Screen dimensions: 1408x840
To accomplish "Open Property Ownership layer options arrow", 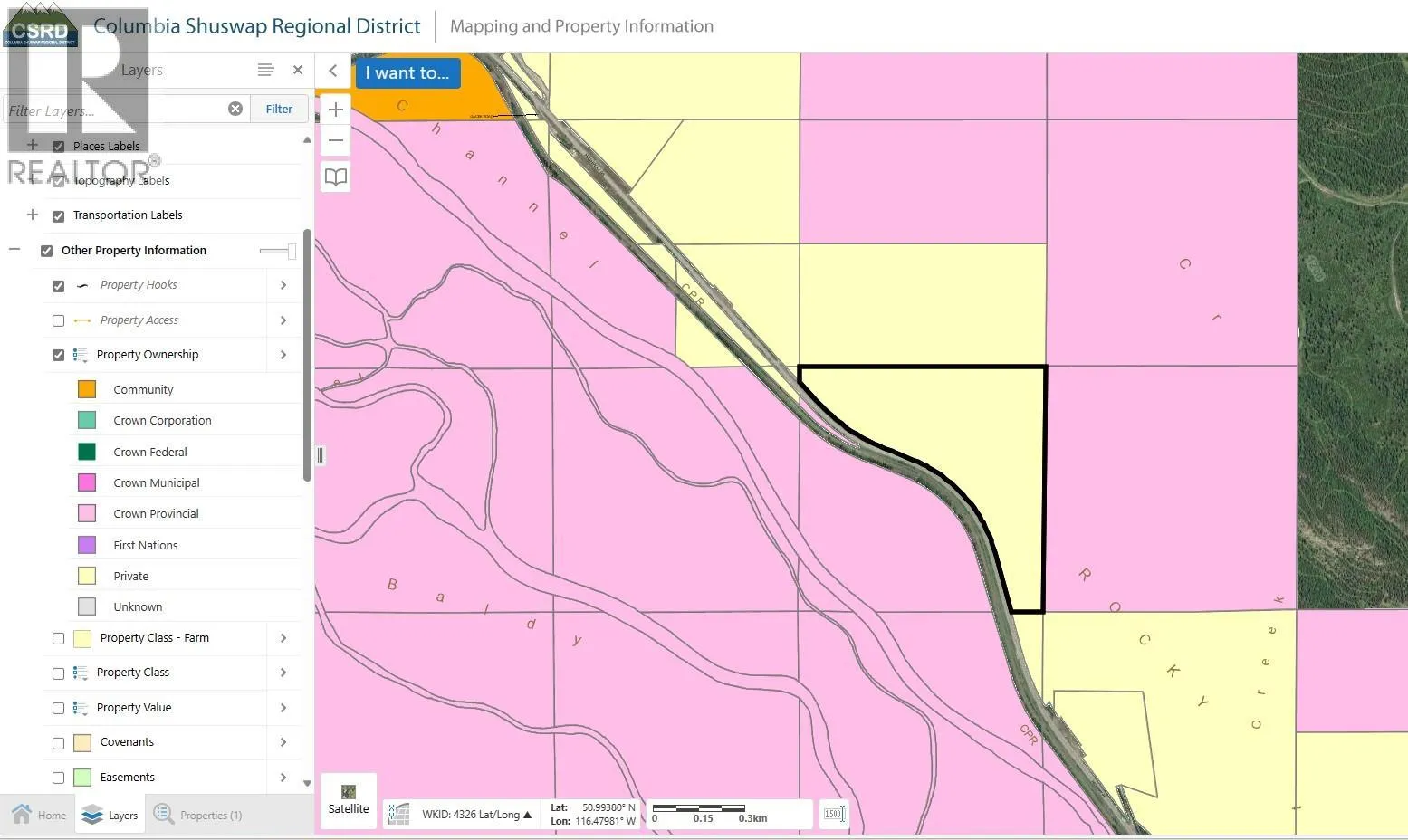I will 283,355.
